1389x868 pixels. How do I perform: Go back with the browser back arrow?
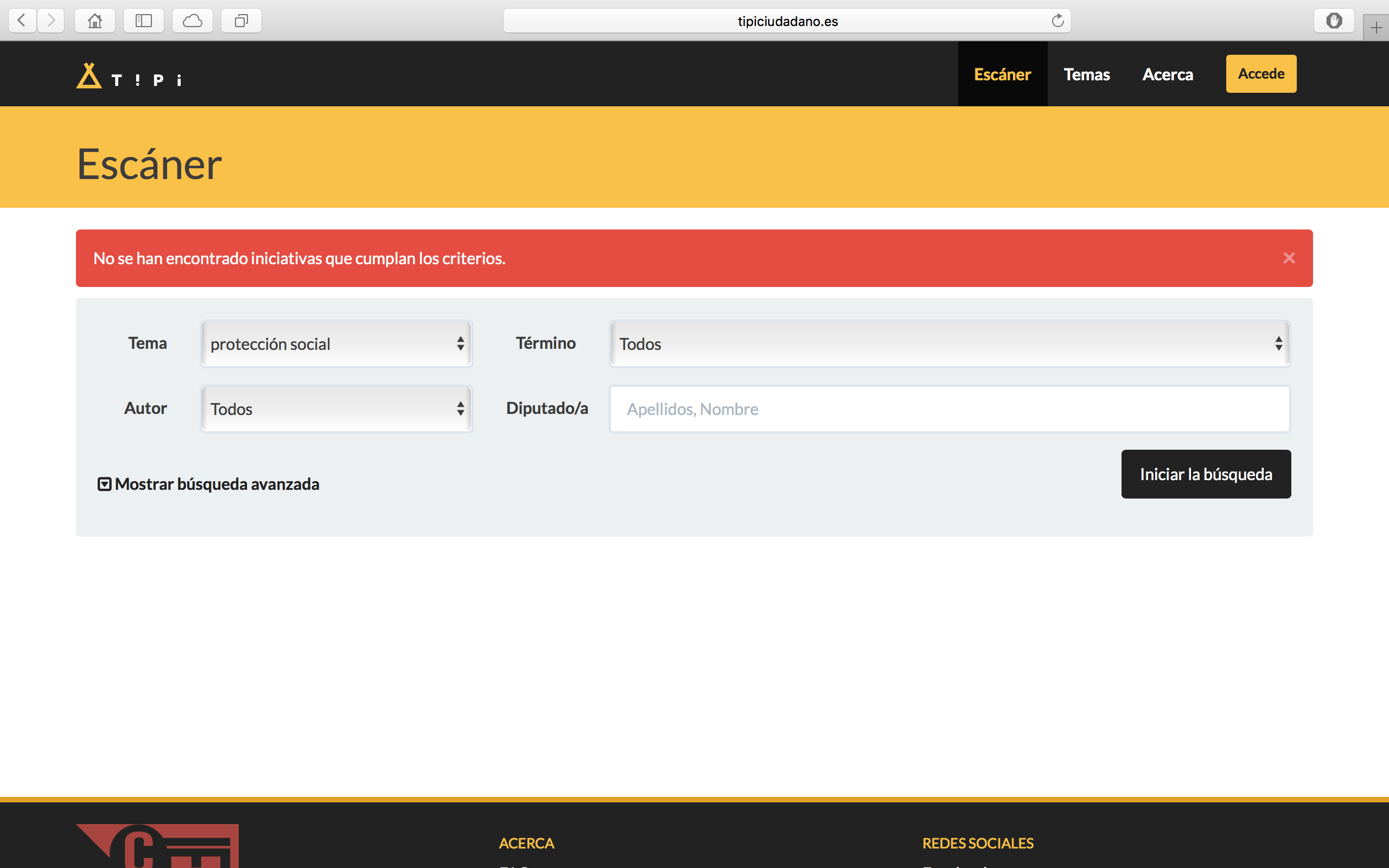point(22,21)
